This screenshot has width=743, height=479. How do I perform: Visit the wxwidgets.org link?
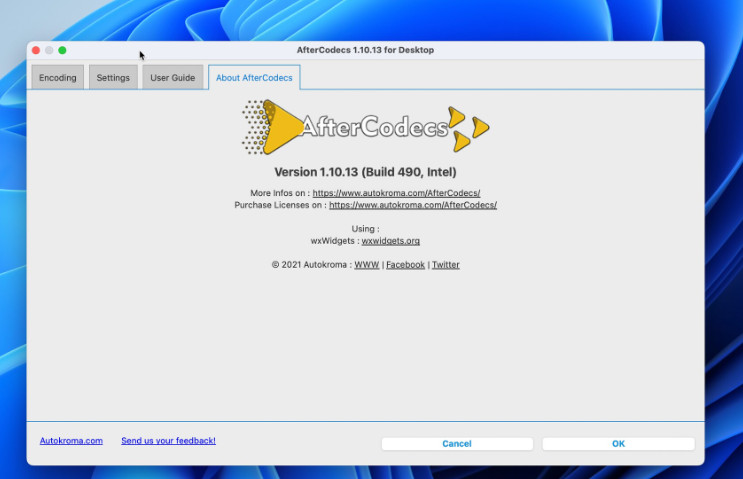coord(390,241)
